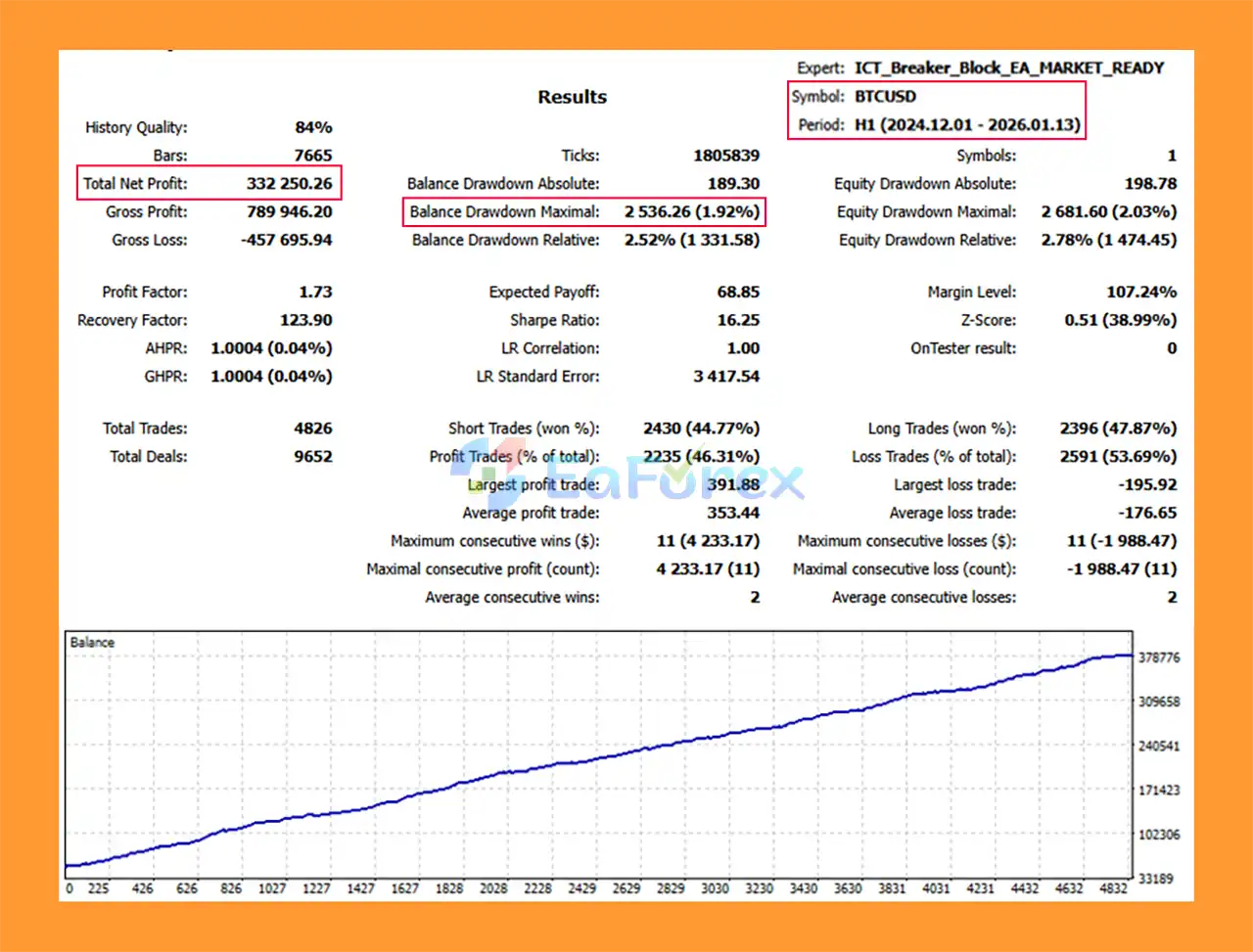Viewport: 1253px width, 952px height.
Task: Click the 2429 marker on the chart x-axis
Action: point(581,888)
